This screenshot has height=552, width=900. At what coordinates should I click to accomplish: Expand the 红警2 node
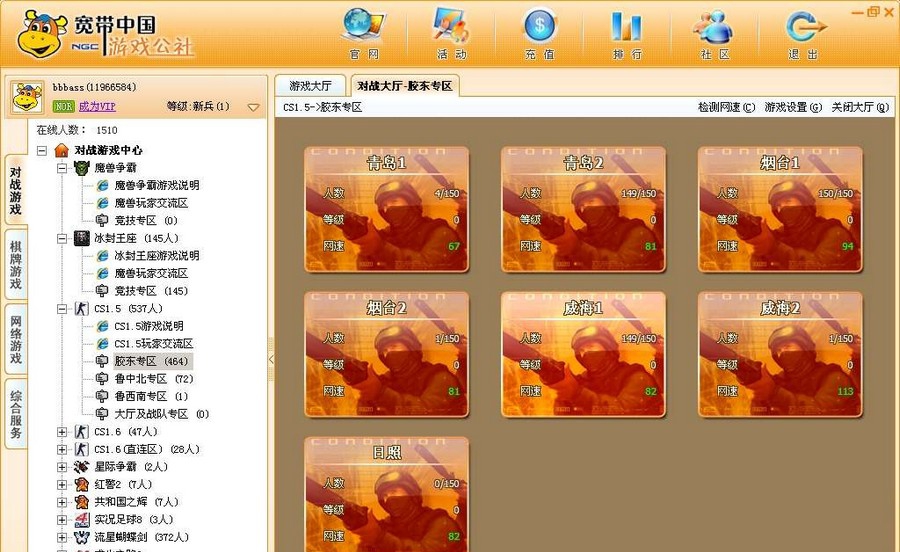tap(62, 484)
